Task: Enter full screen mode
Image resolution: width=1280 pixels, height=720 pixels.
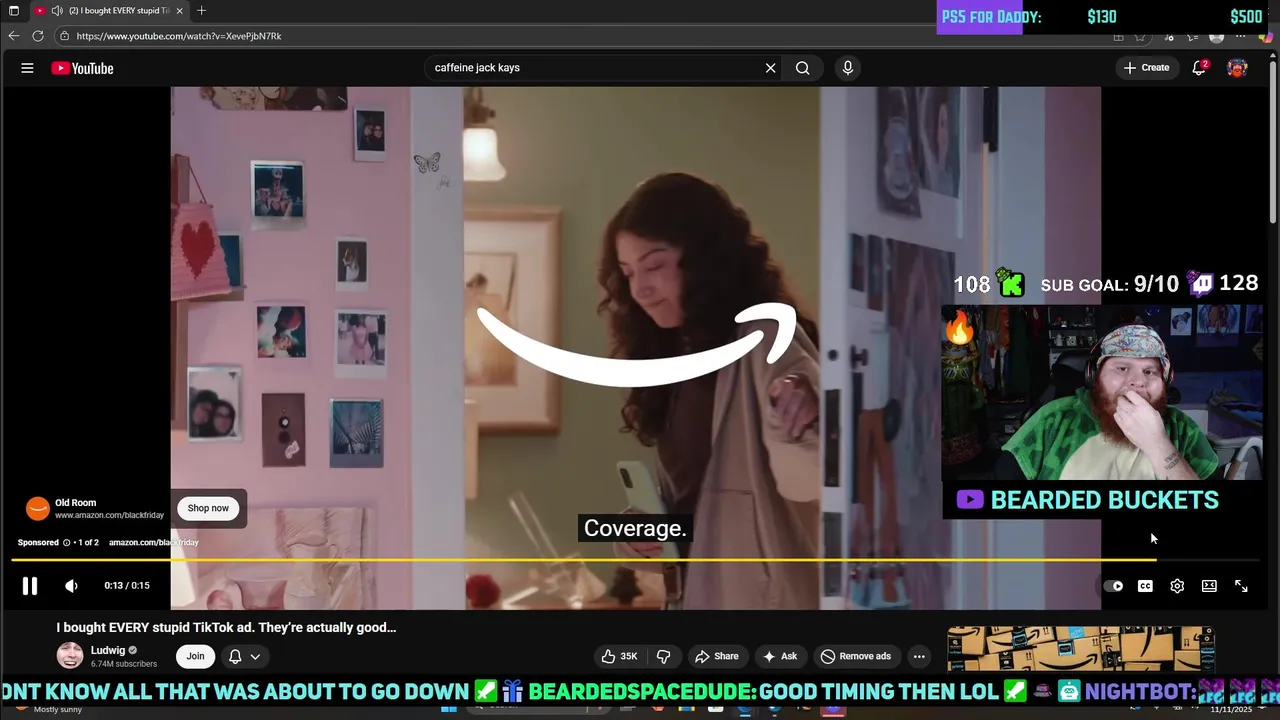Action: (1241, 586)
